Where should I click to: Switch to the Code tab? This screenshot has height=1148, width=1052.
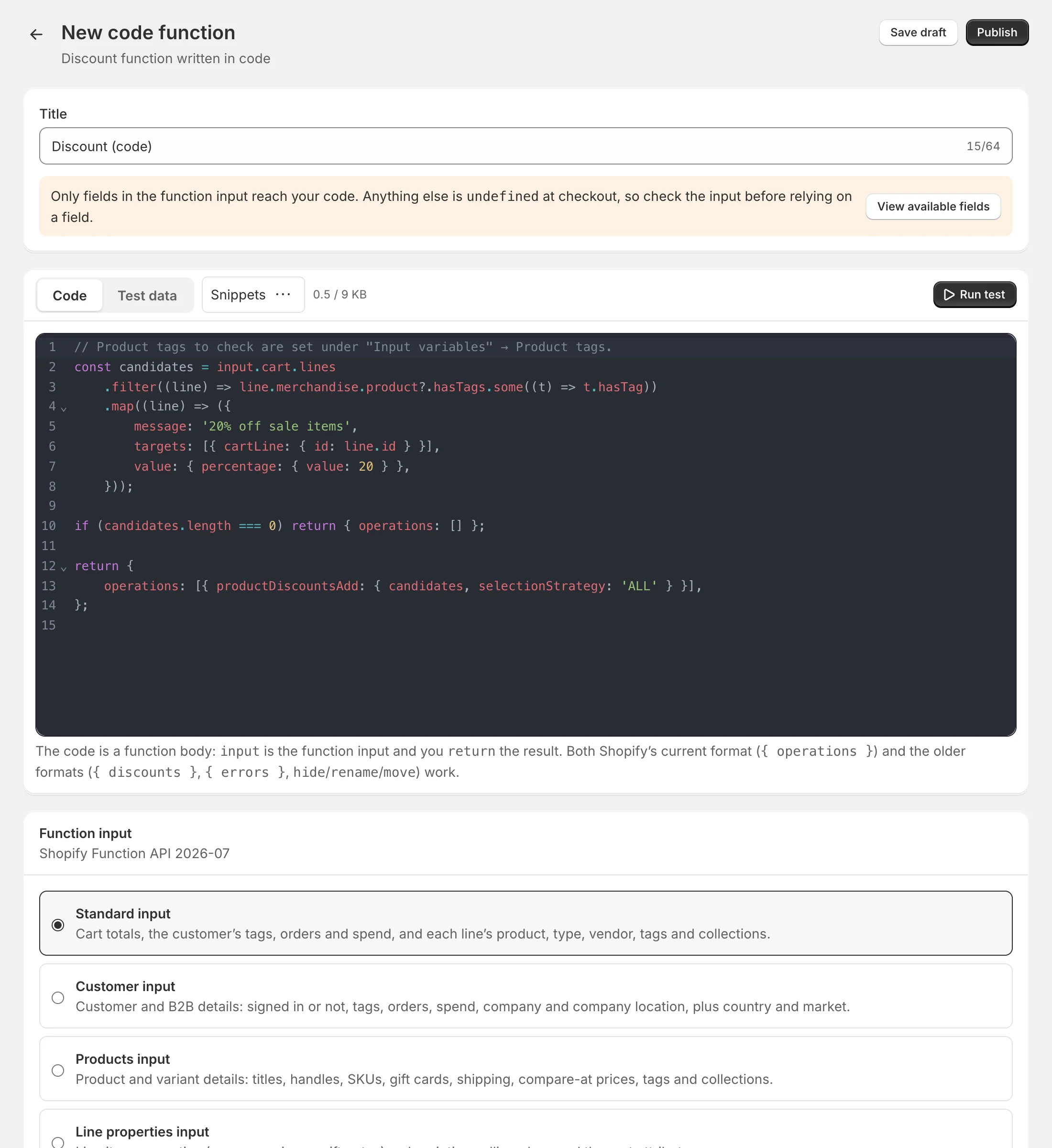(69, 295)
